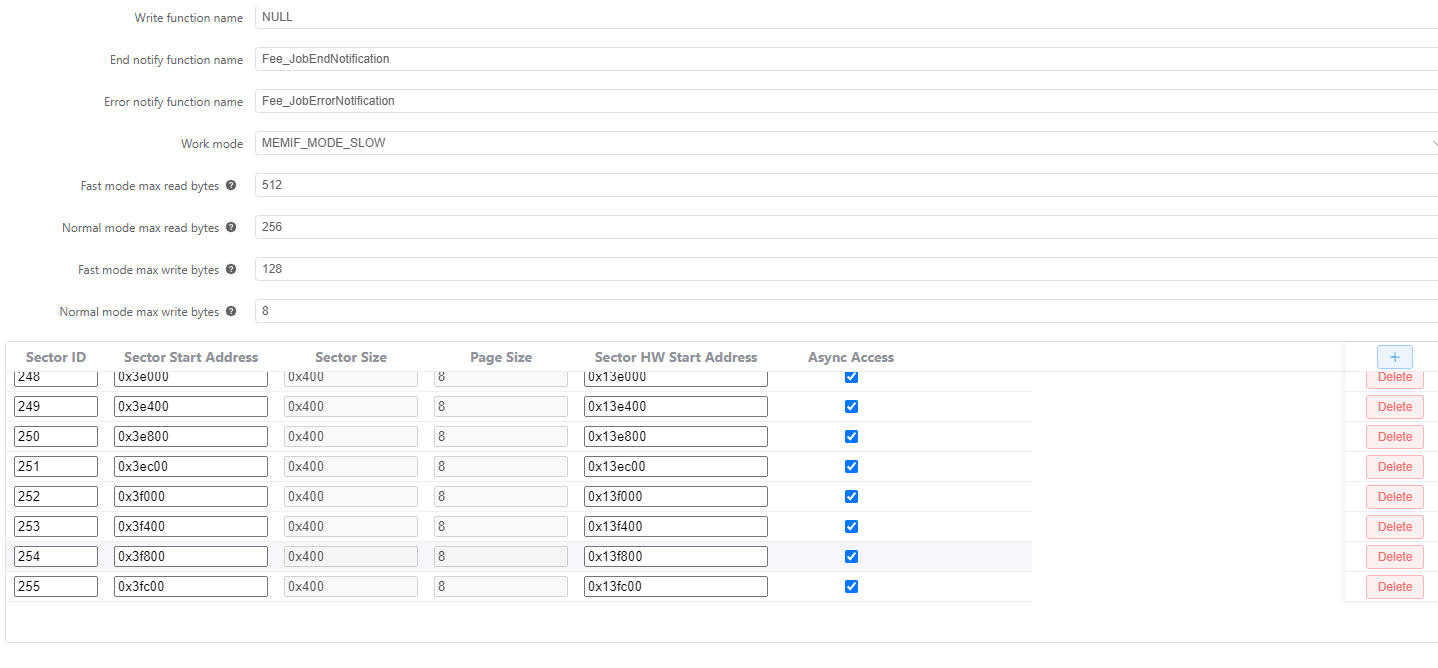This screenshot has width=1438, height=668.
Task: Open the Work mode dropdown
Action: (x=845, y=143)
